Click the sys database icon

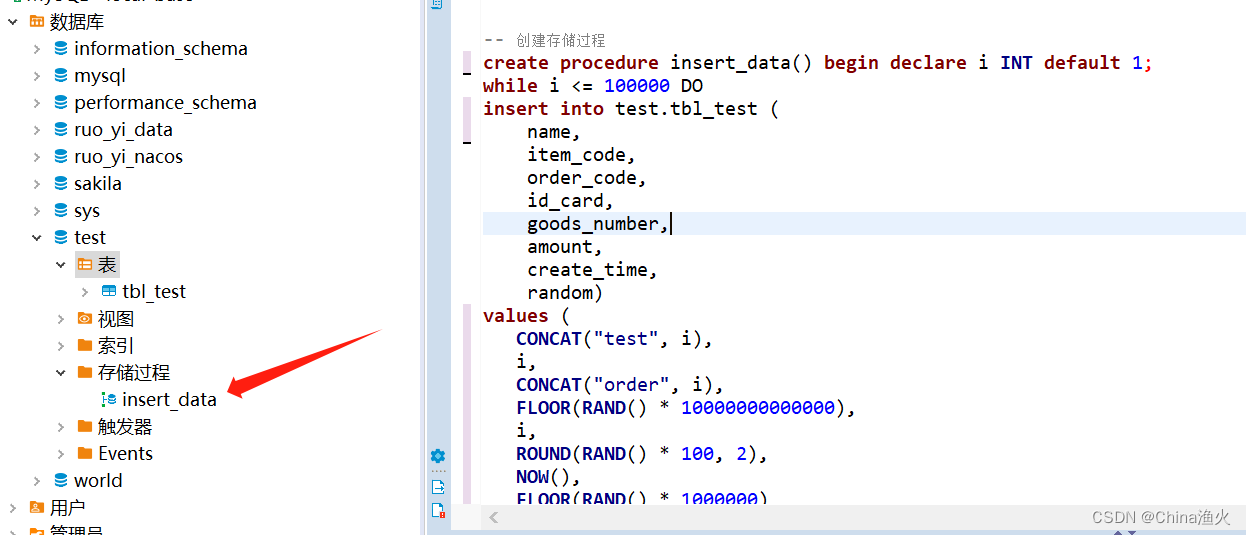[x=61, y=210]
